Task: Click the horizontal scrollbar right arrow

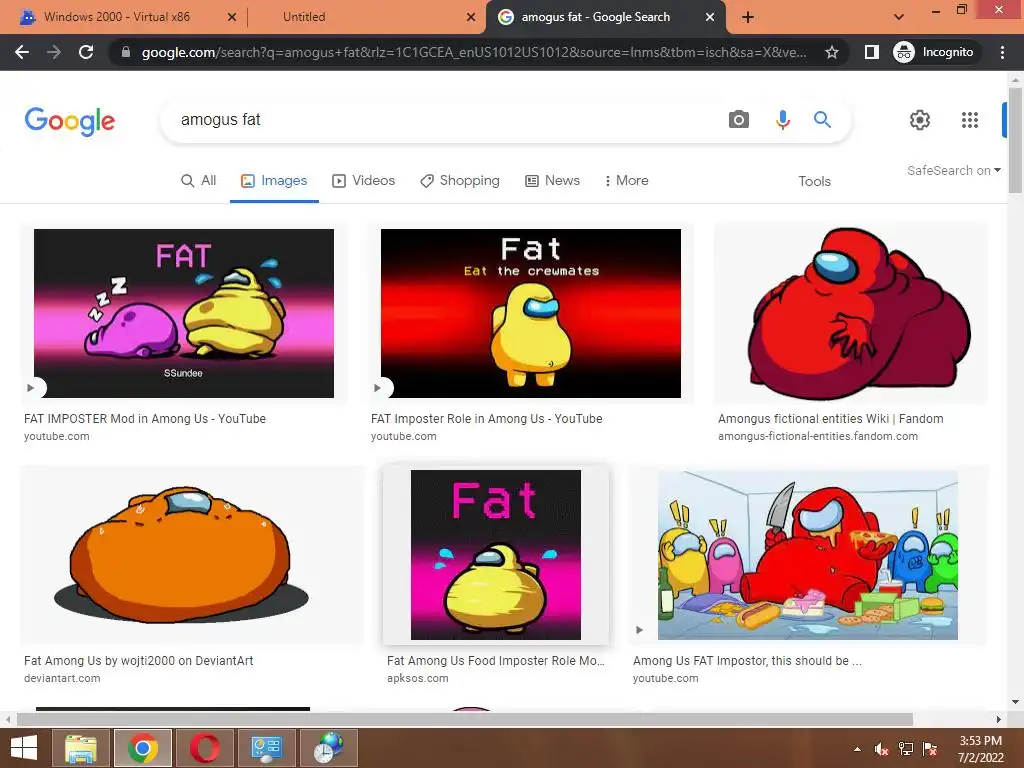Action: pyautogui.click(x=999, y=720)
